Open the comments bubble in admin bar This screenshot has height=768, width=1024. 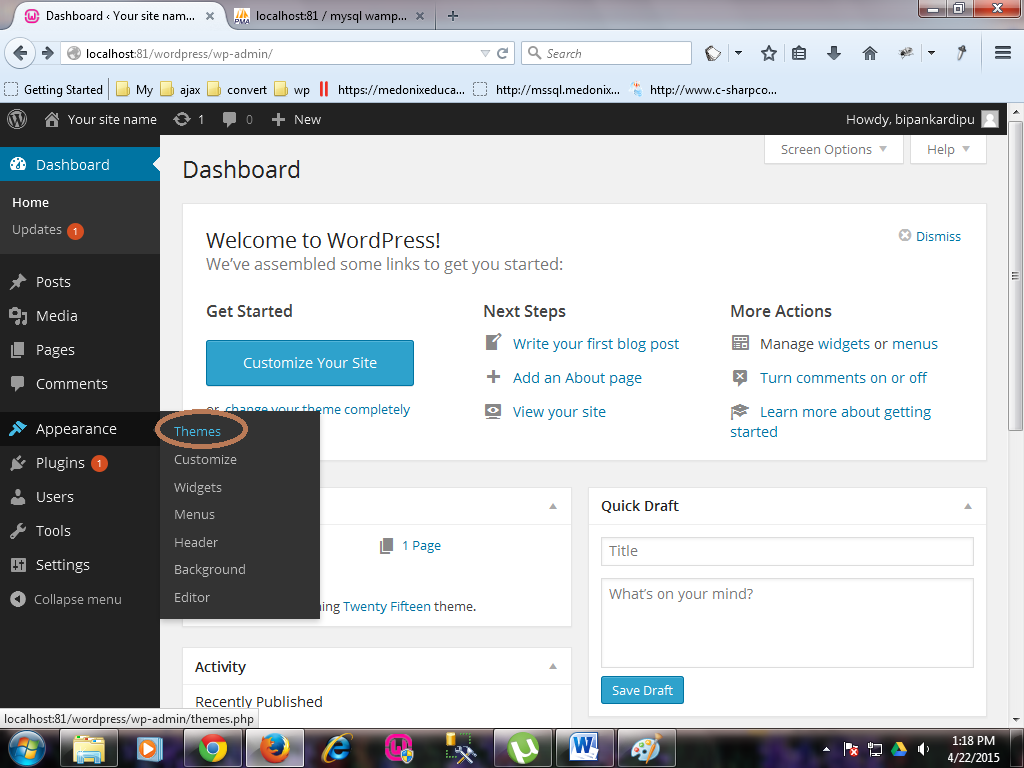[x=237, y=120]
